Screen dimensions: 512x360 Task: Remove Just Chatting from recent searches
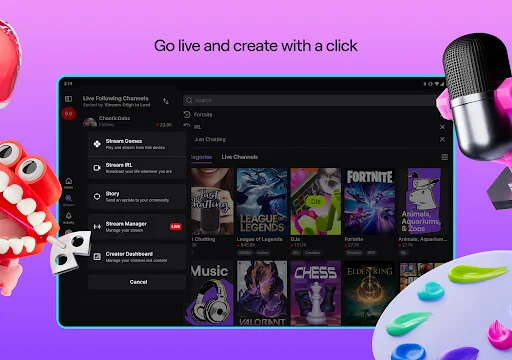(x=442, y=139)
